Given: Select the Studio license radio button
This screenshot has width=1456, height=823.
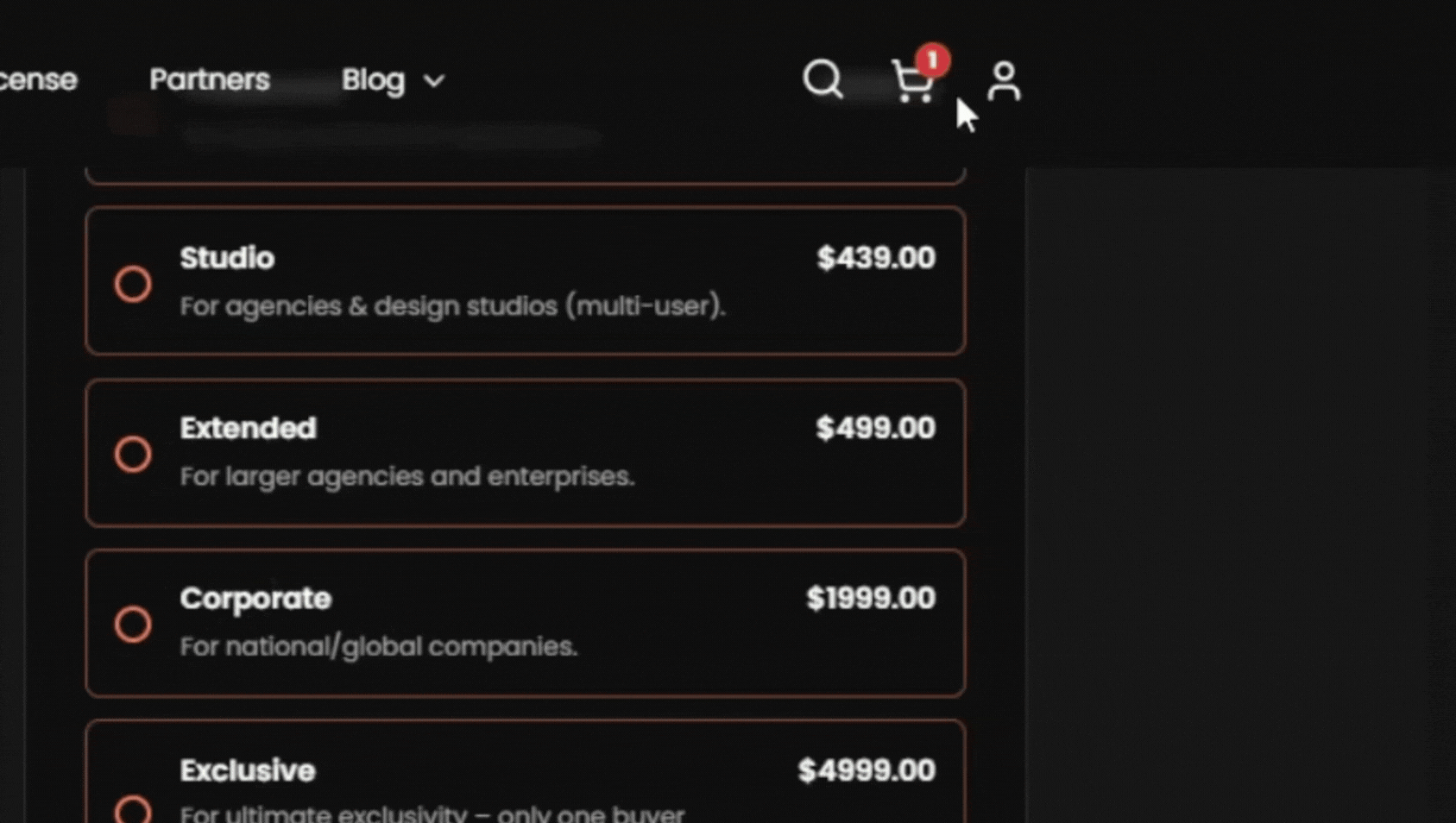Looking at the screenshot, I should tap(133, 284).
